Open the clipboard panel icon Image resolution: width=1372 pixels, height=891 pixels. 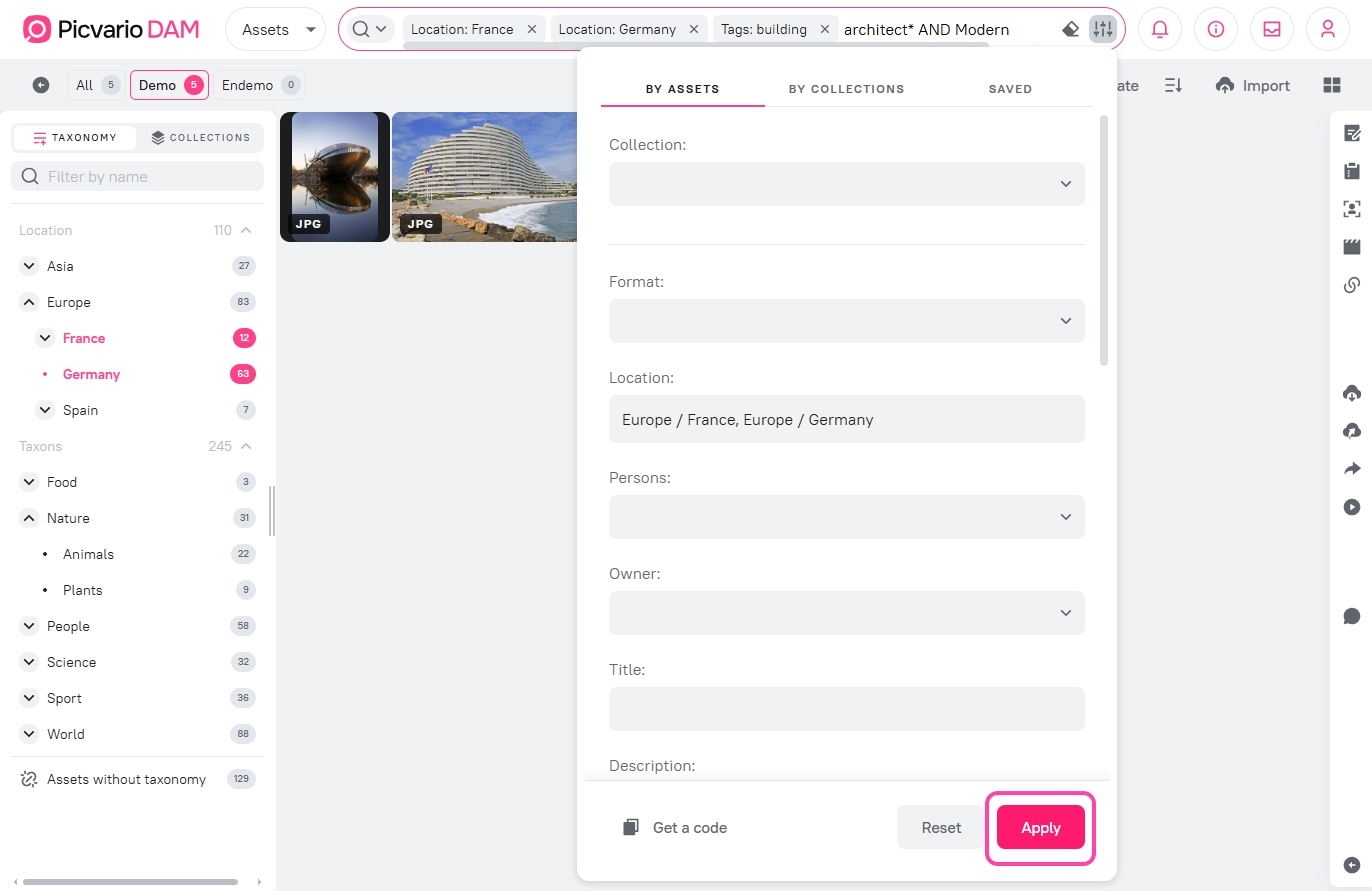click(x=1352, y=171)
